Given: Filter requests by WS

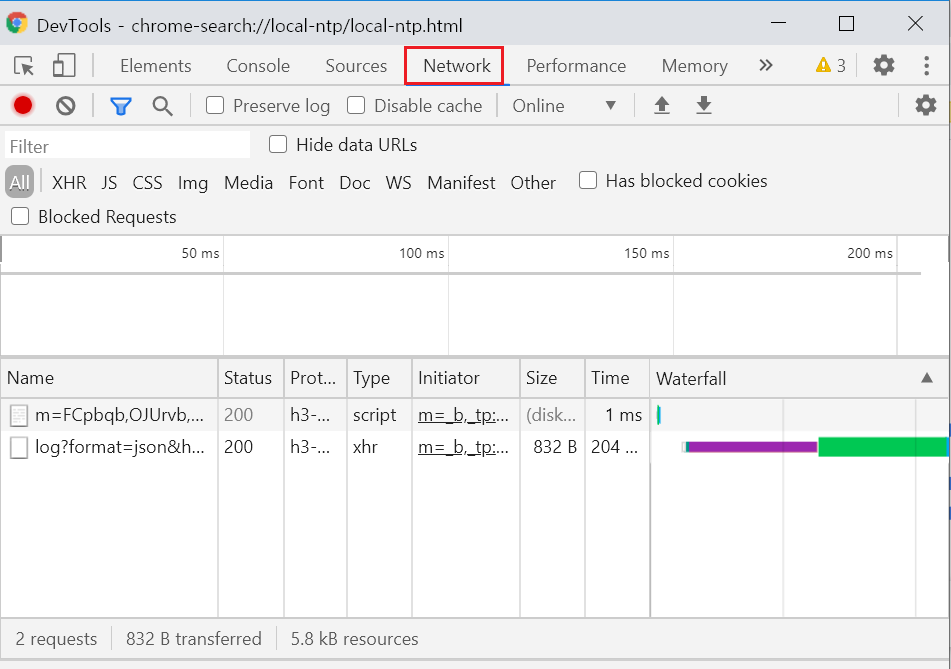Looking at the screenshot, I should tap(398, 183).
